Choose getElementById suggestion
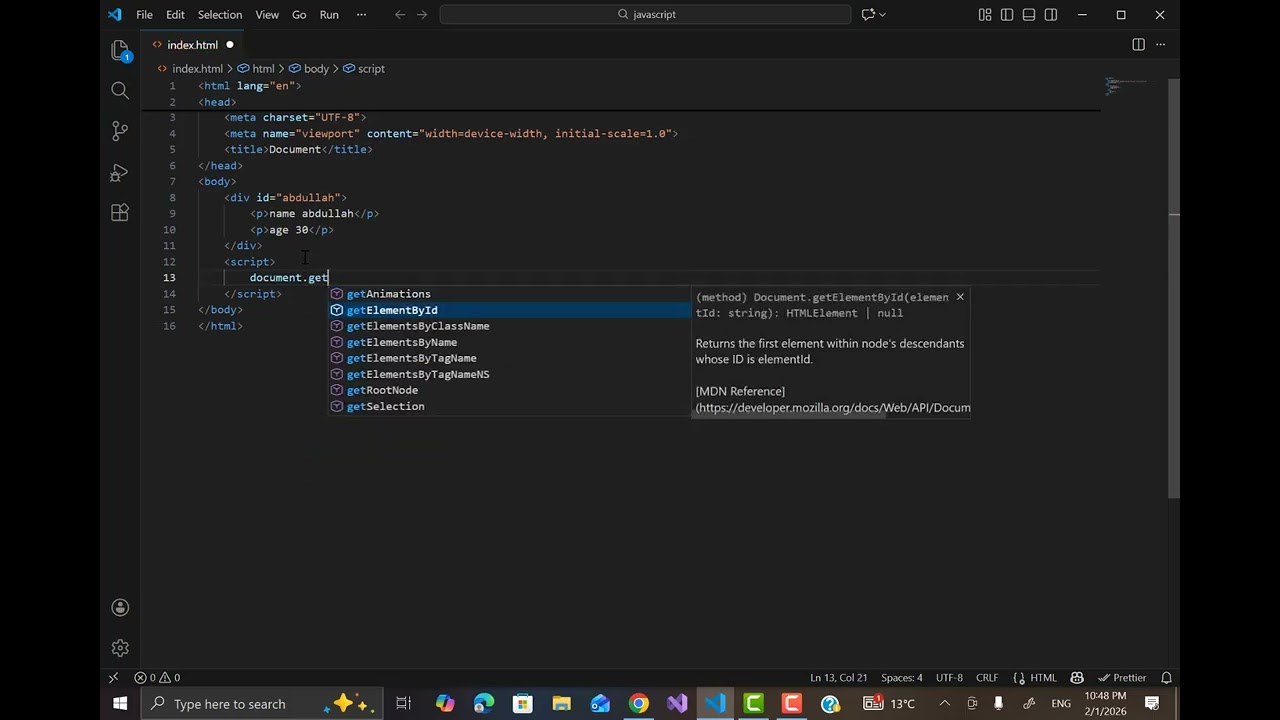Screen dimensions: 1280x720 tap(510, 310)
